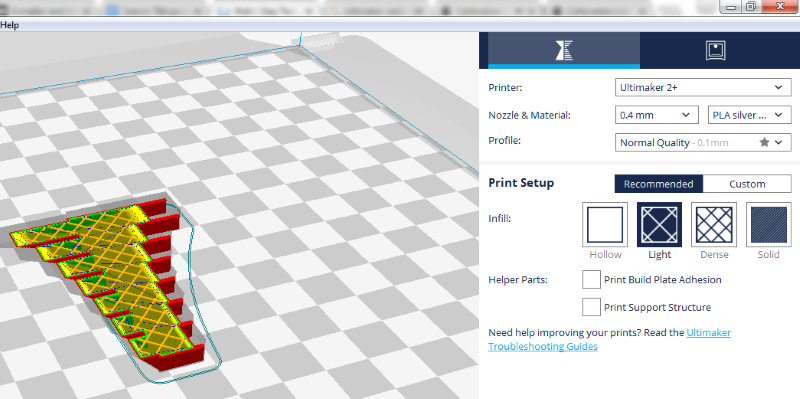Choose the Light infill icon
800x399 pixels.
659,225
